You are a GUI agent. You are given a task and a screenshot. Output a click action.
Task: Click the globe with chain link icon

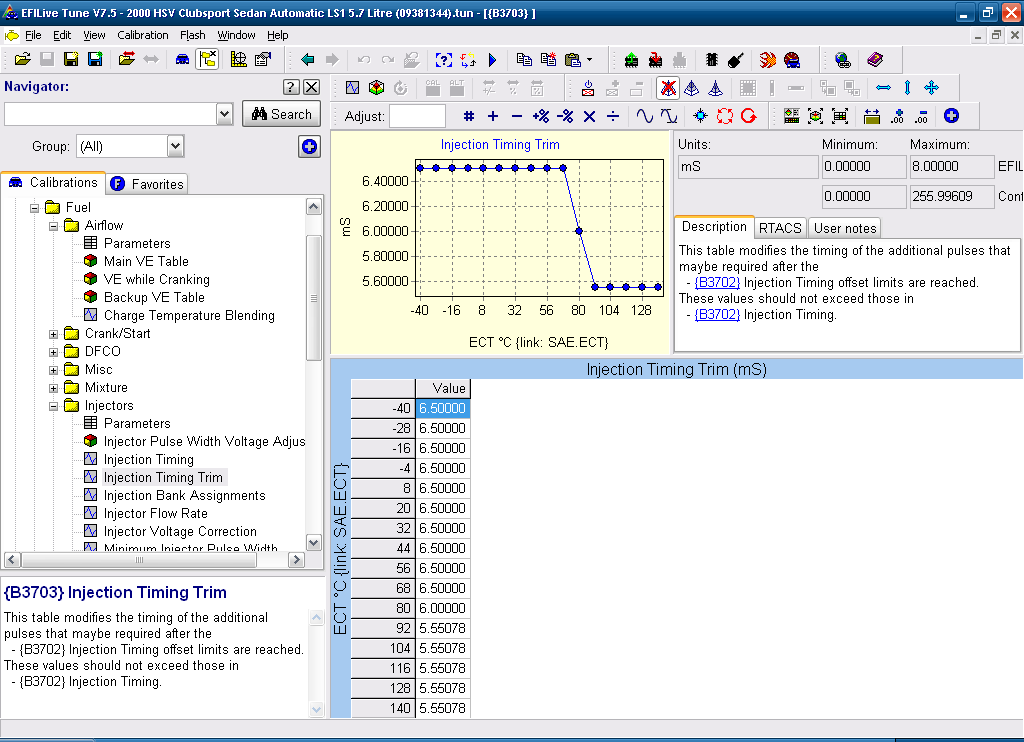843,60
